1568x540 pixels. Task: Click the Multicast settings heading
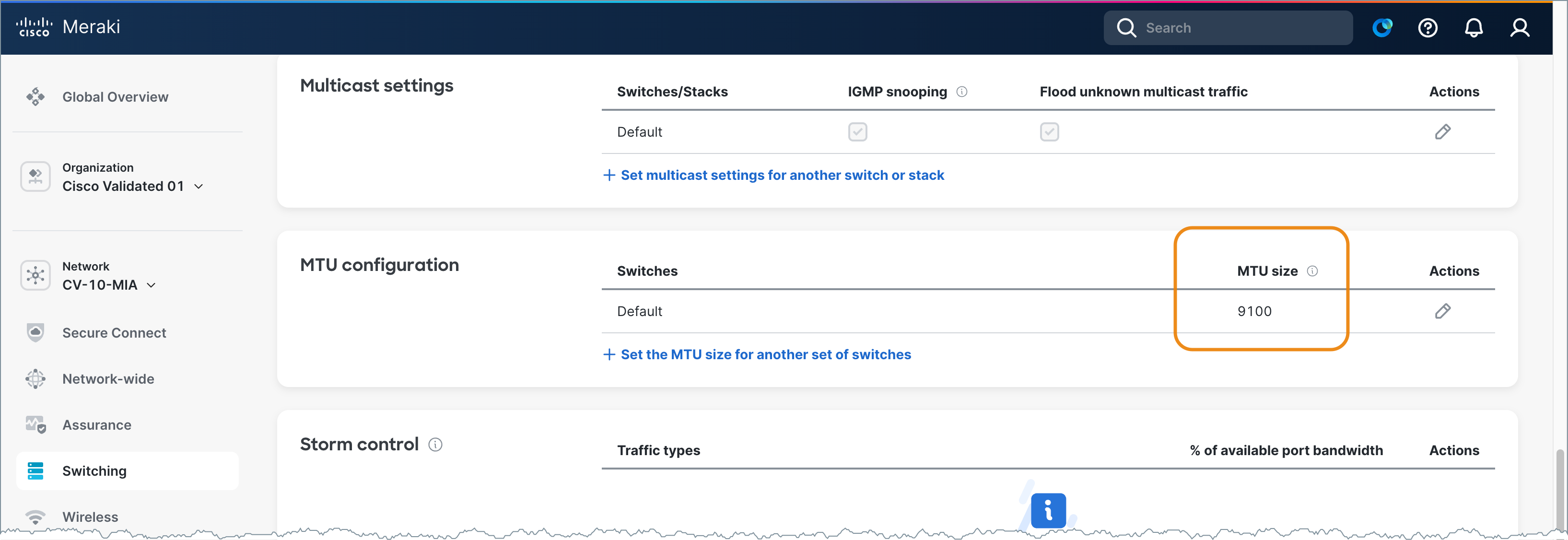[x=376, y=85]
